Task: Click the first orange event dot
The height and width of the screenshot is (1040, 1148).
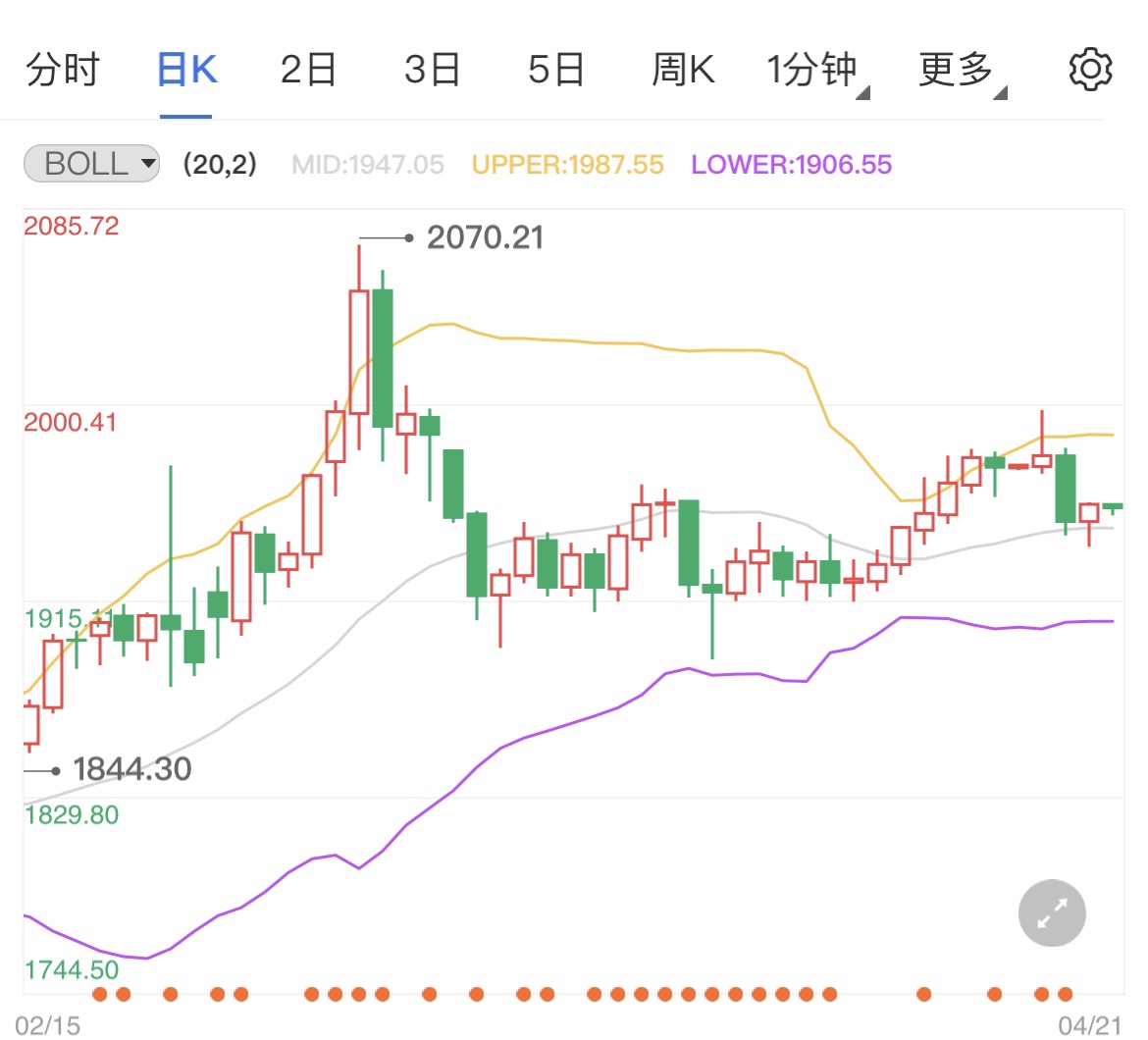Action: coord(100,994)
